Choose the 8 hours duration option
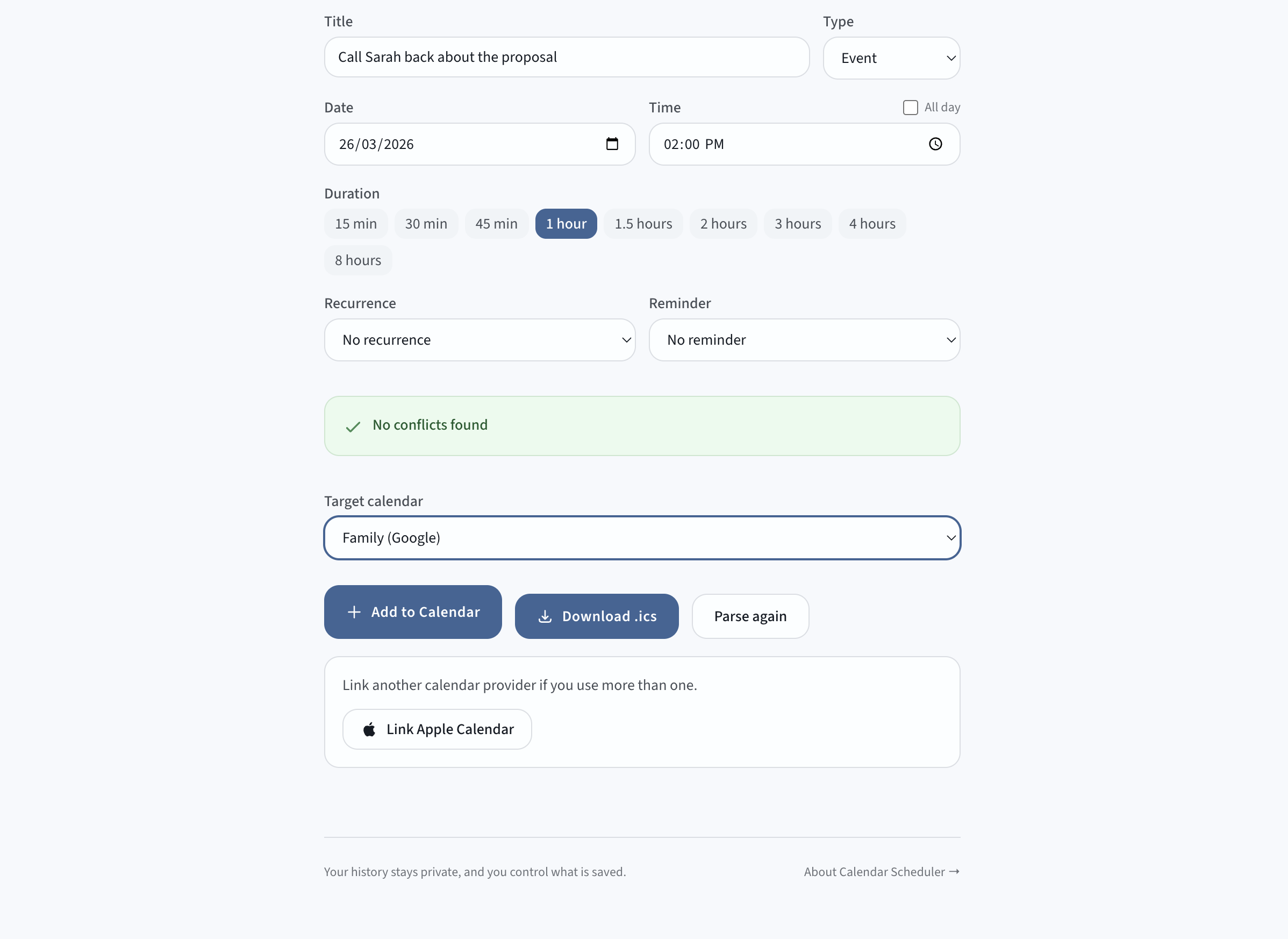The height and width of the screenshot is (939, 1288). (358, 260)
